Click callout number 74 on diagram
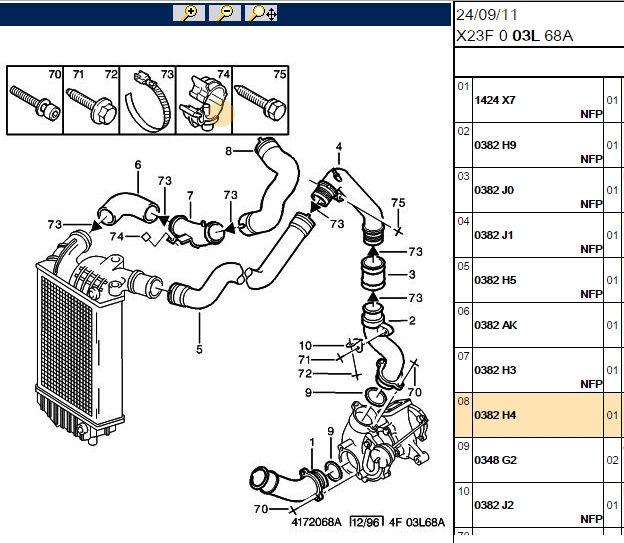Viewport: 624px width, 543px height. [x=117, y=236]
